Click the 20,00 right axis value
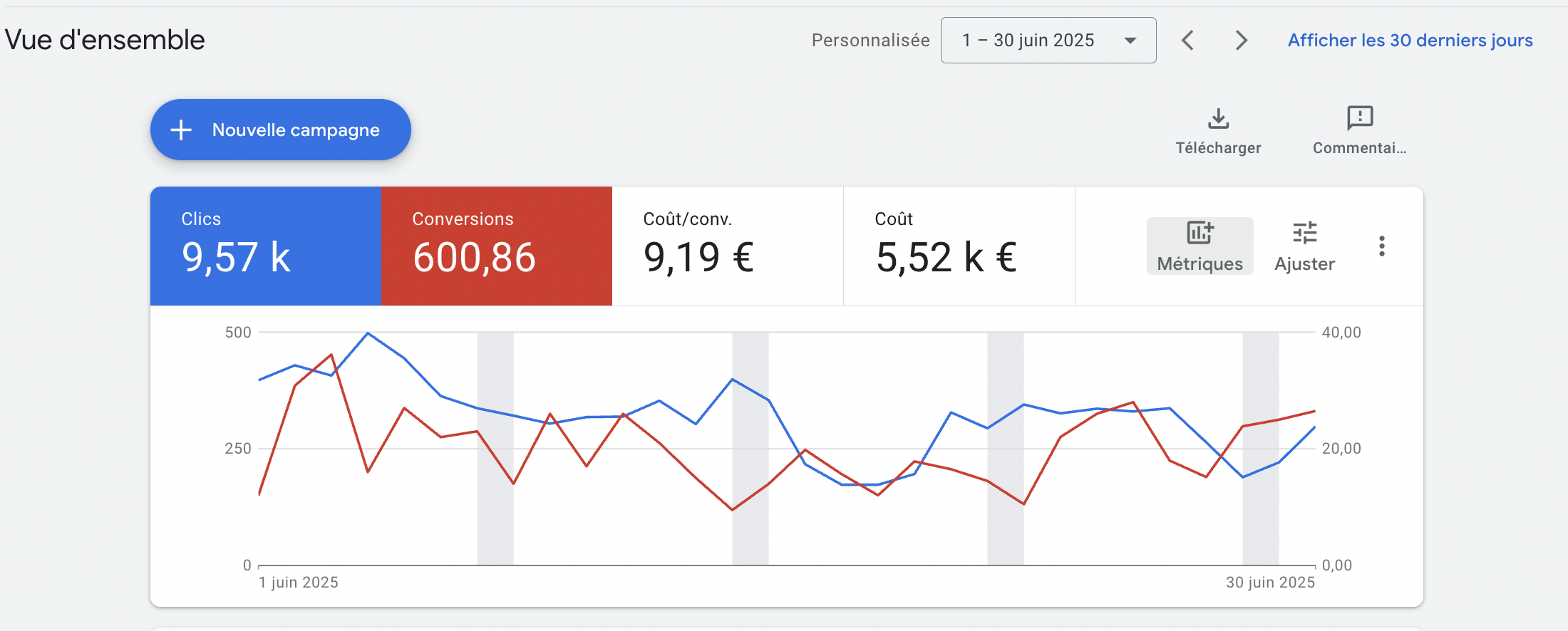1568x631 pixels. tap(1341, 449)
